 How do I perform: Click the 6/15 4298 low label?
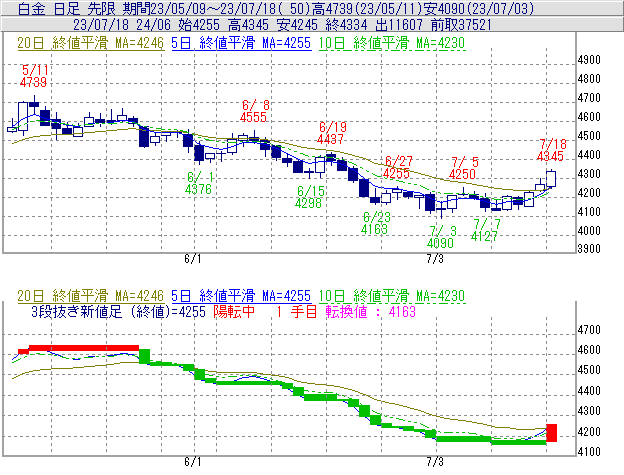(309, 197)
